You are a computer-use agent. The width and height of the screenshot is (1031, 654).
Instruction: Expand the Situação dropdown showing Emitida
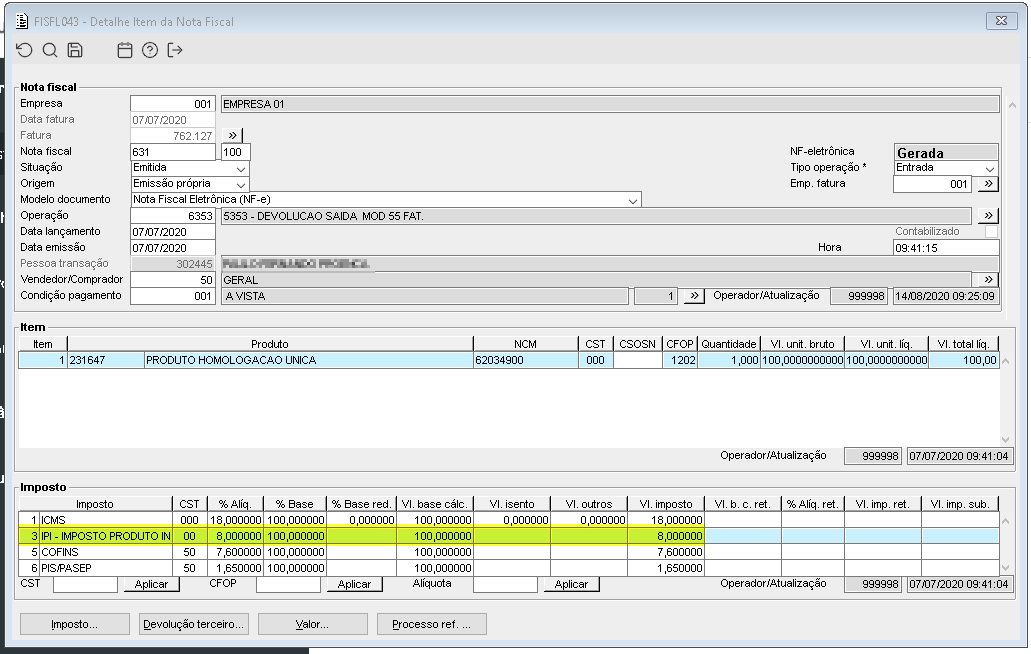tap(241, 168)
